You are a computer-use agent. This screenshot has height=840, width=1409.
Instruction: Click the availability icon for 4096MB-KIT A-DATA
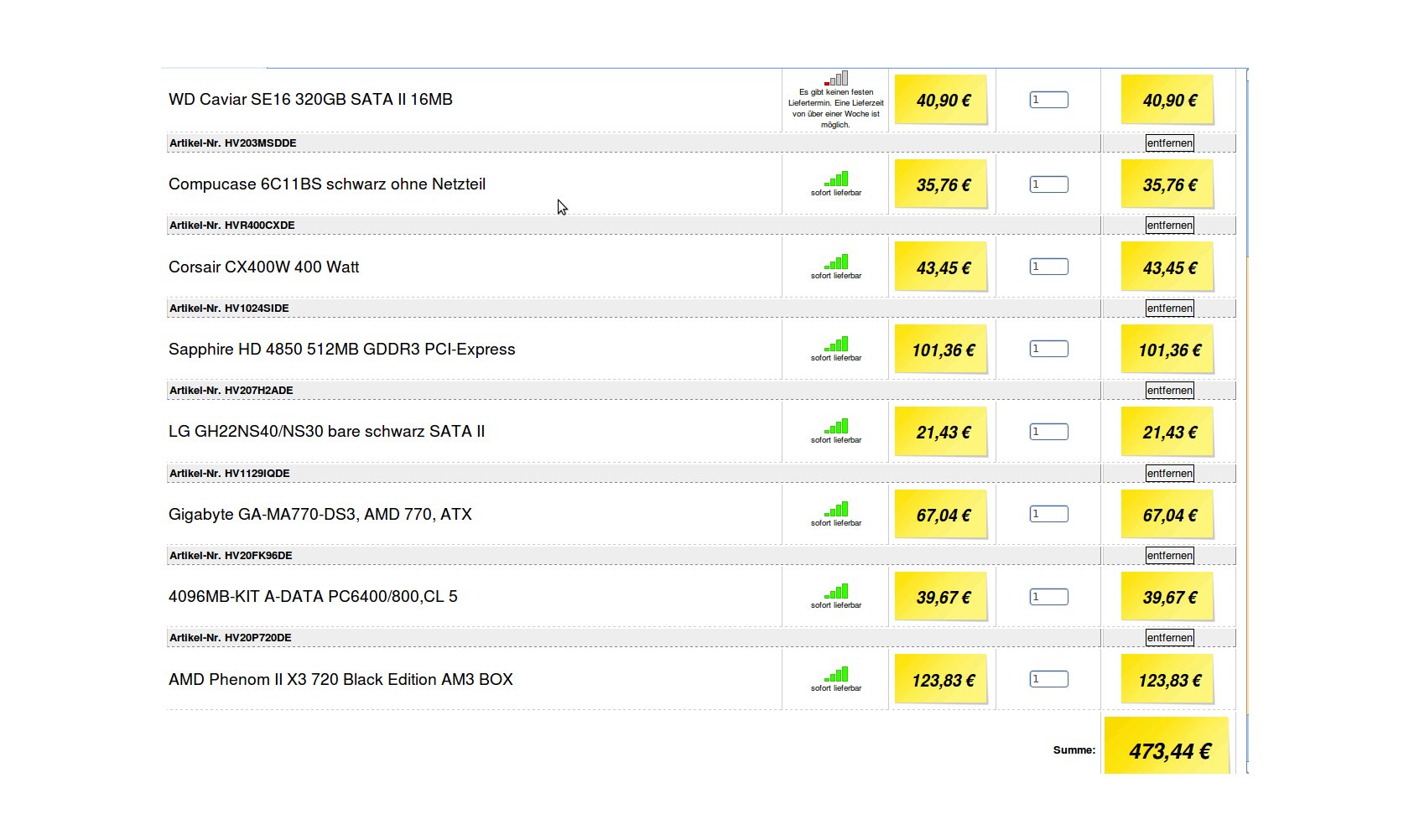click(x=836, y=591)
